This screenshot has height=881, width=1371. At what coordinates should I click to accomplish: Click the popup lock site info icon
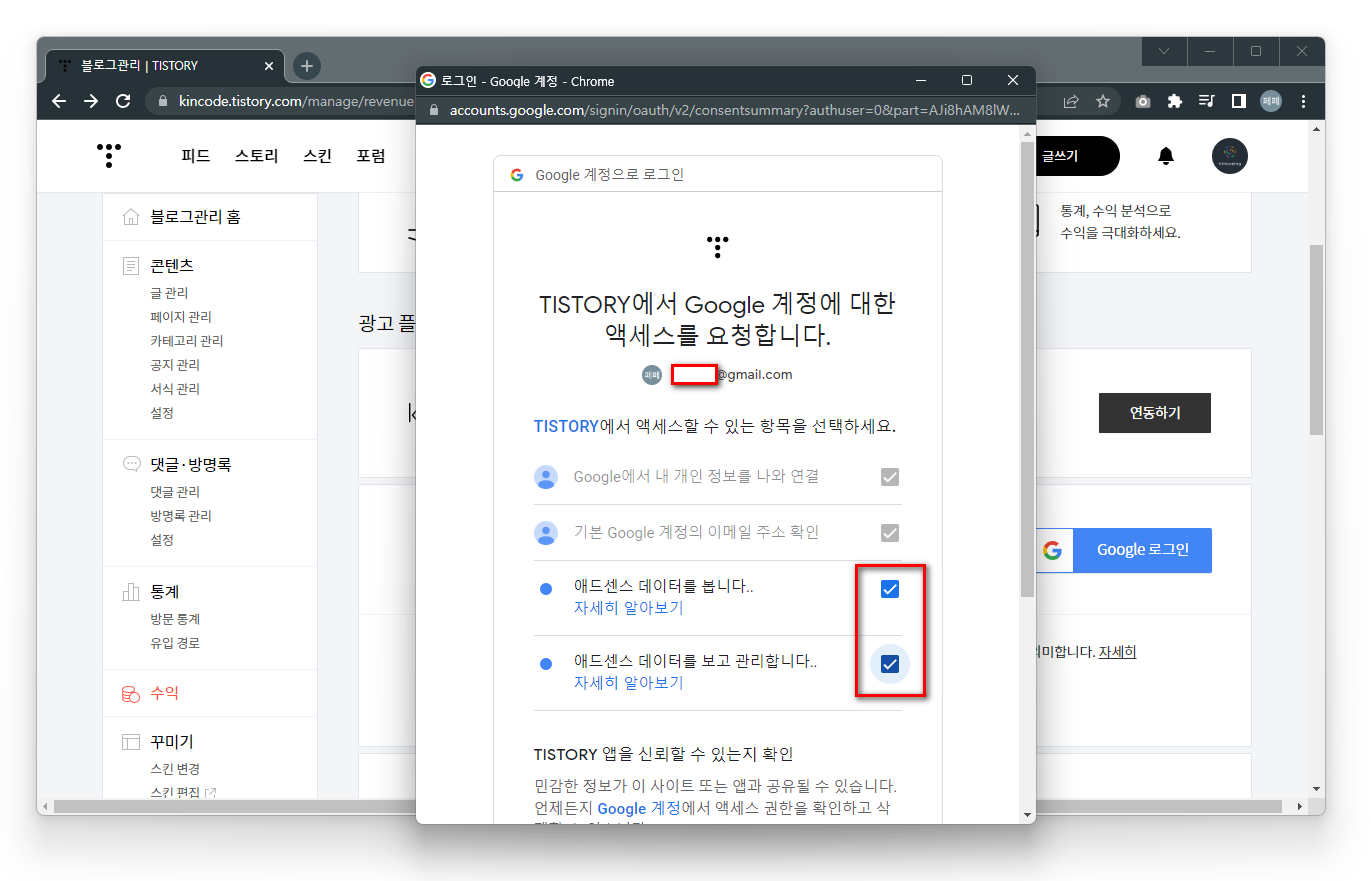[x=434, y=110]
